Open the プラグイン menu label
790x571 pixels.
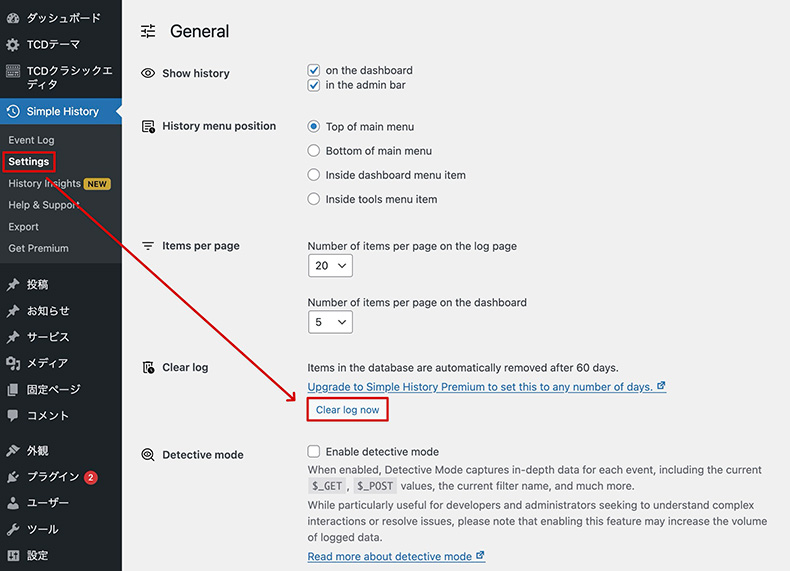pyautogui.click(x=53, y=477)
